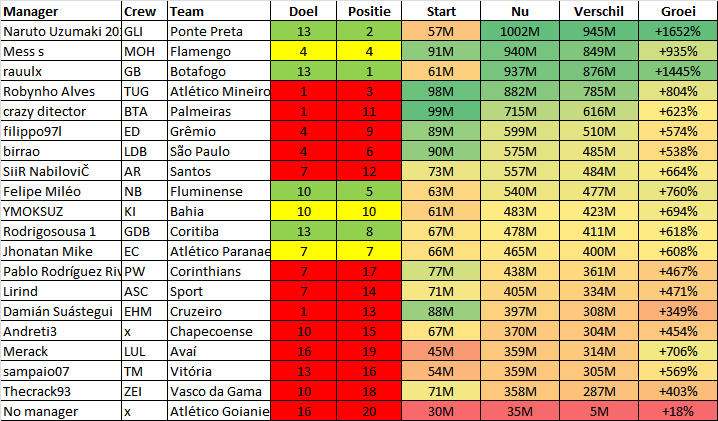Click the Robynho Alves manager cell
Viewport: 718px width, 421px height.
tap(61, 92)
